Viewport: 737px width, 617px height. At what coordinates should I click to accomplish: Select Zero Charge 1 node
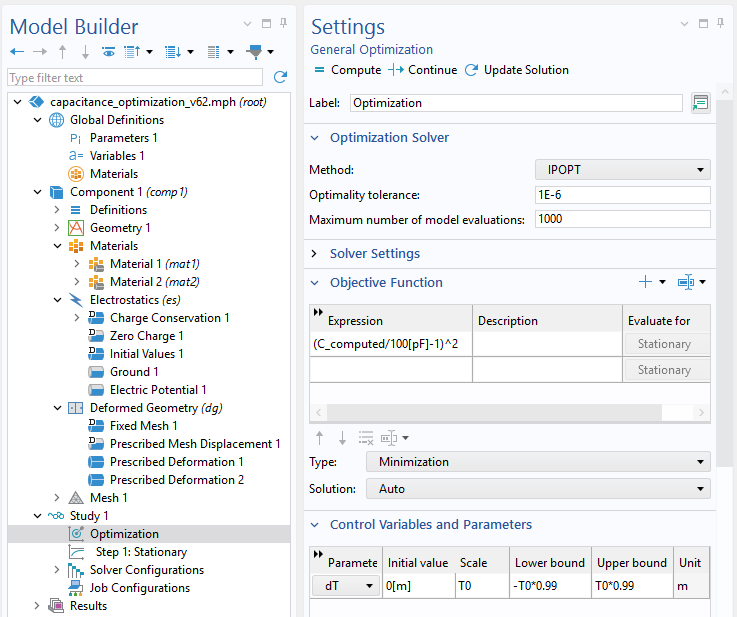146,336
